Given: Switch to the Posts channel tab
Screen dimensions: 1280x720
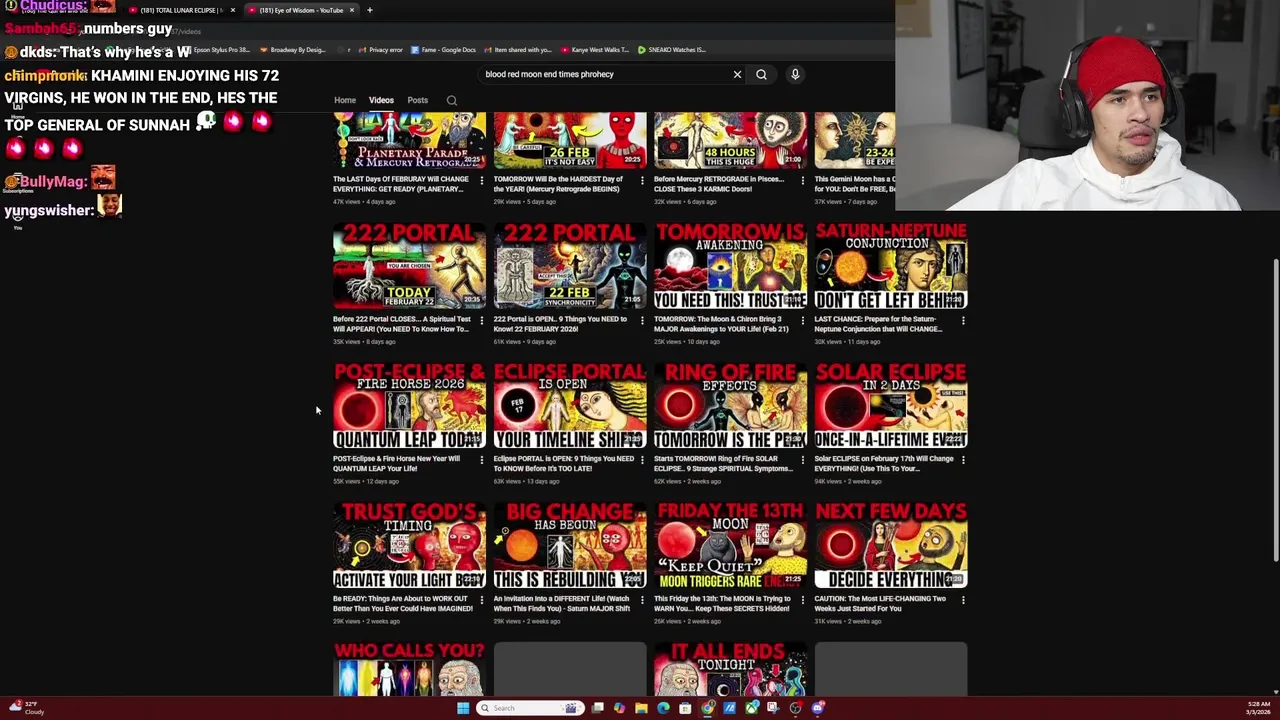Looking at the screenshot, I should click(x=418, y=100).
